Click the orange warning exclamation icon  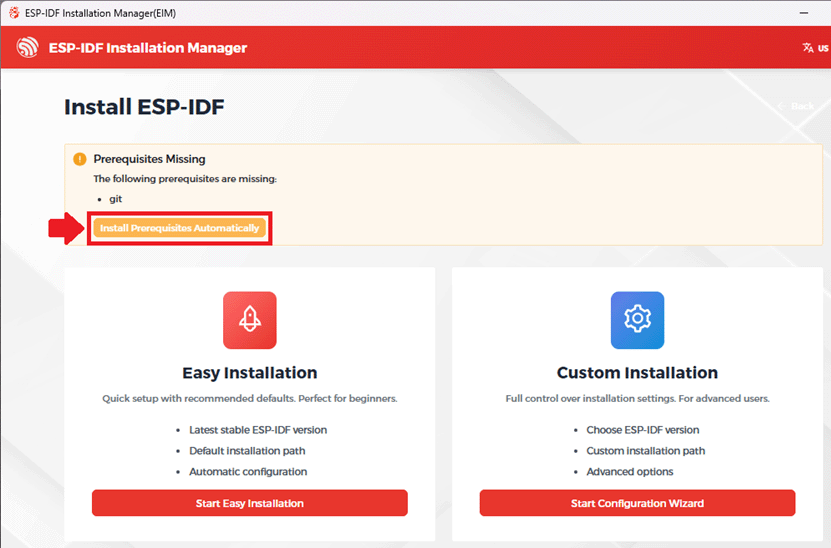pos(79,159)
